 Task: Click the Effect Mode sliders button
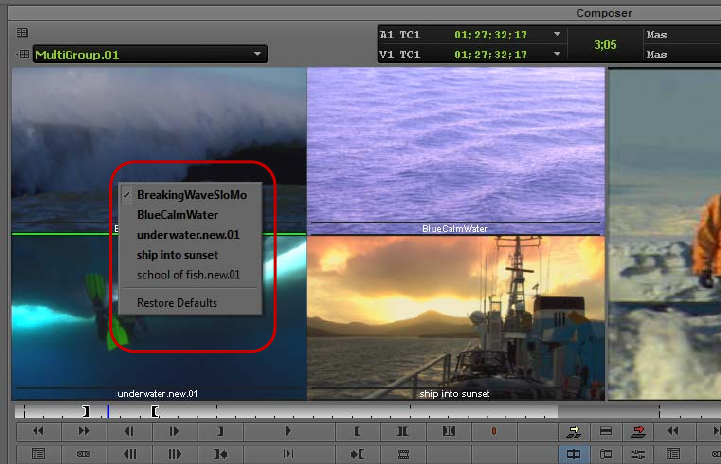[x=638, y=454]
